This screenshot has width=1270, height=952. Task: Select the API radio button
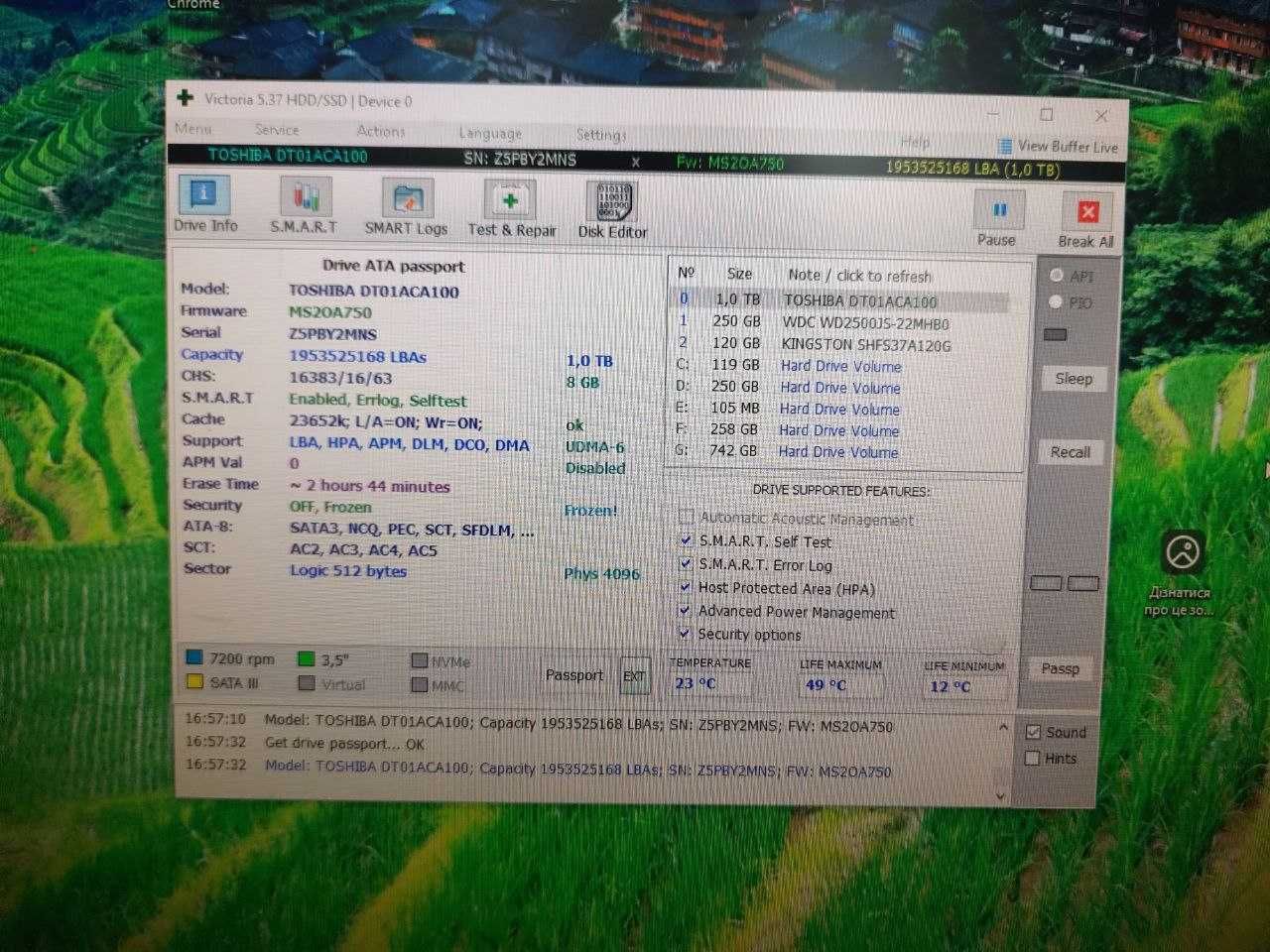click(1056, 276)
